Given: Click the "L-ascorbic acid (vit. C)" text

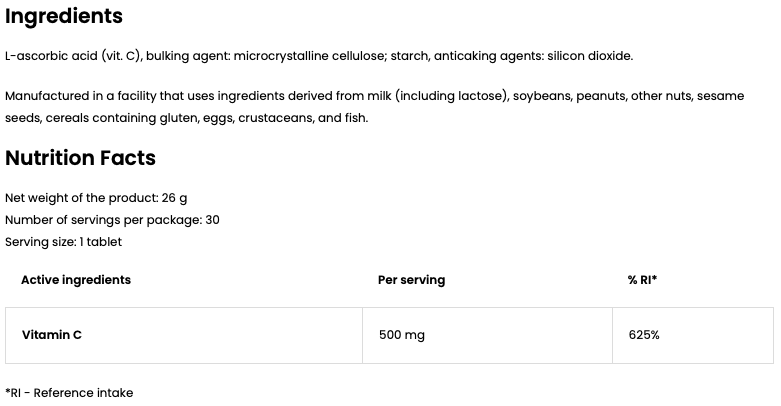Looking at the screenshot, I should pos(72,56).
